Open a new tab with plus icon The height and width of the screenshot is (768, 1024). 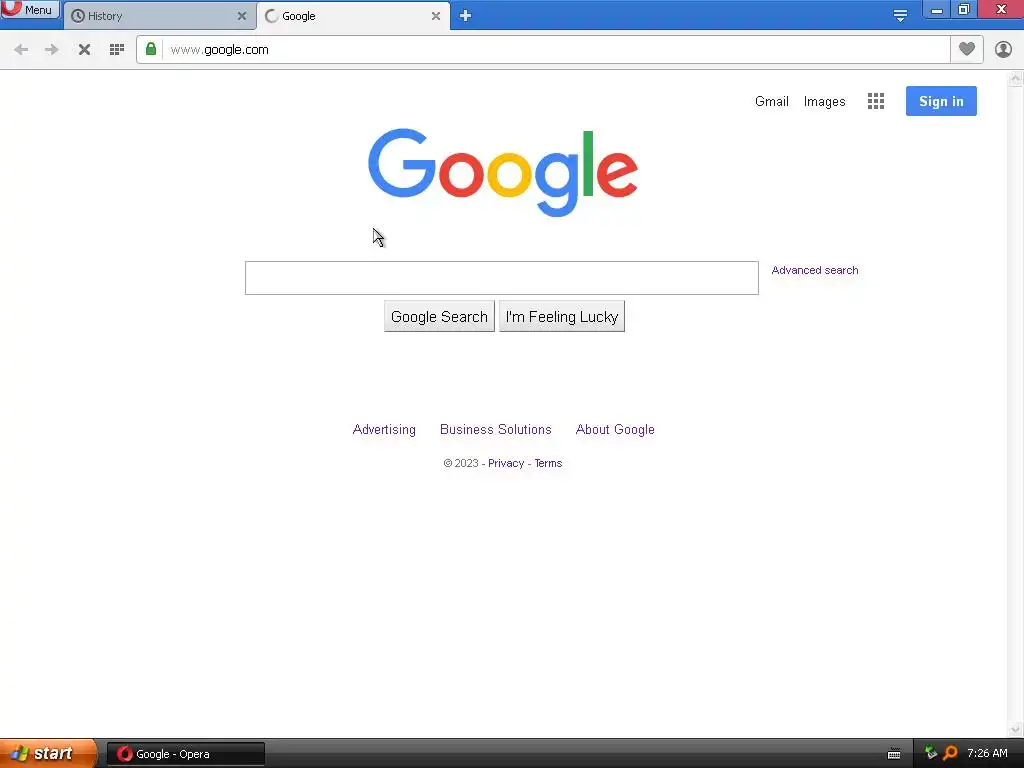(465, 16)
